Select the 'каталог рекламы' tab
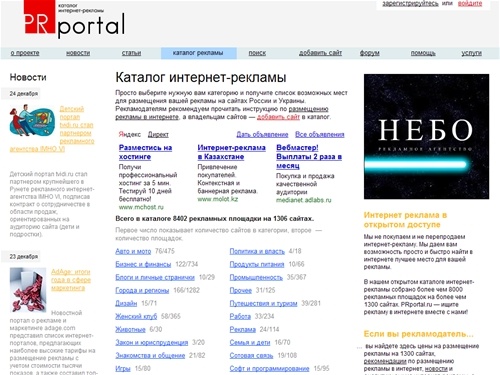Viewport: 500px width, 375px height. pos(199,53)
